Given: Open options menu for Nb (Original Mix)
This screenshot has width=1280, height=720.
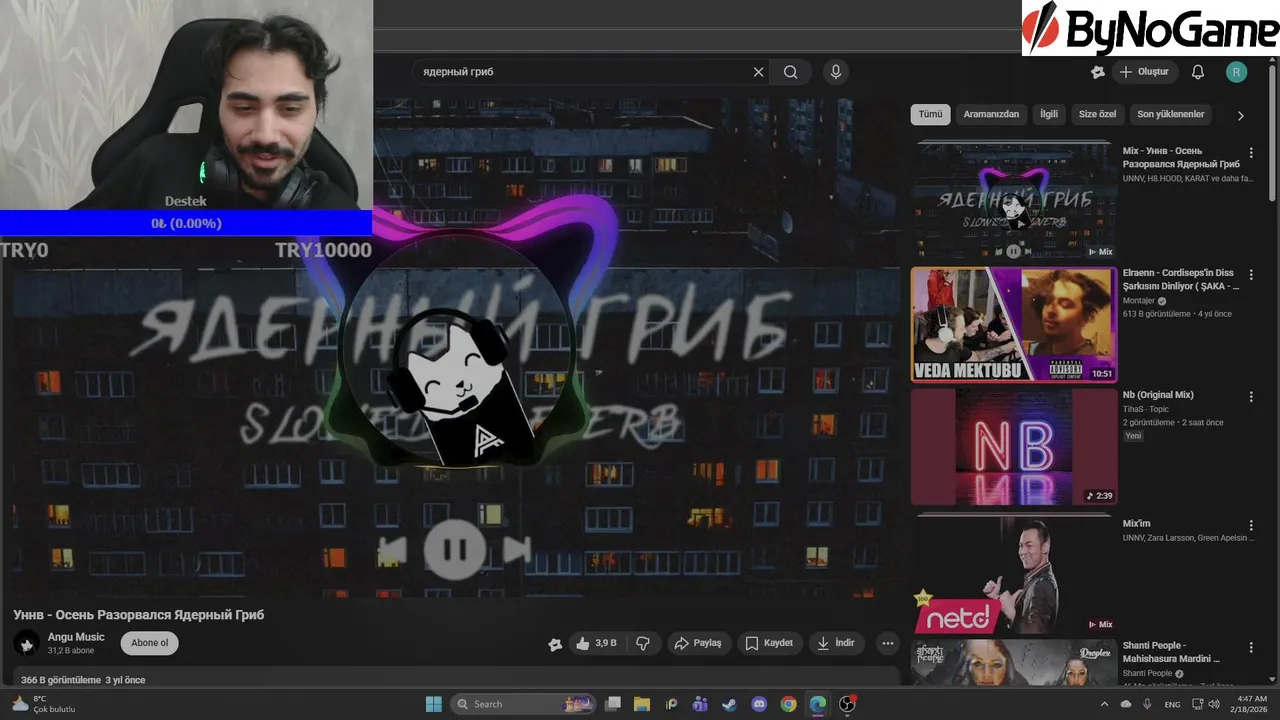Looking at the screenshot, I should point(1251,396).
